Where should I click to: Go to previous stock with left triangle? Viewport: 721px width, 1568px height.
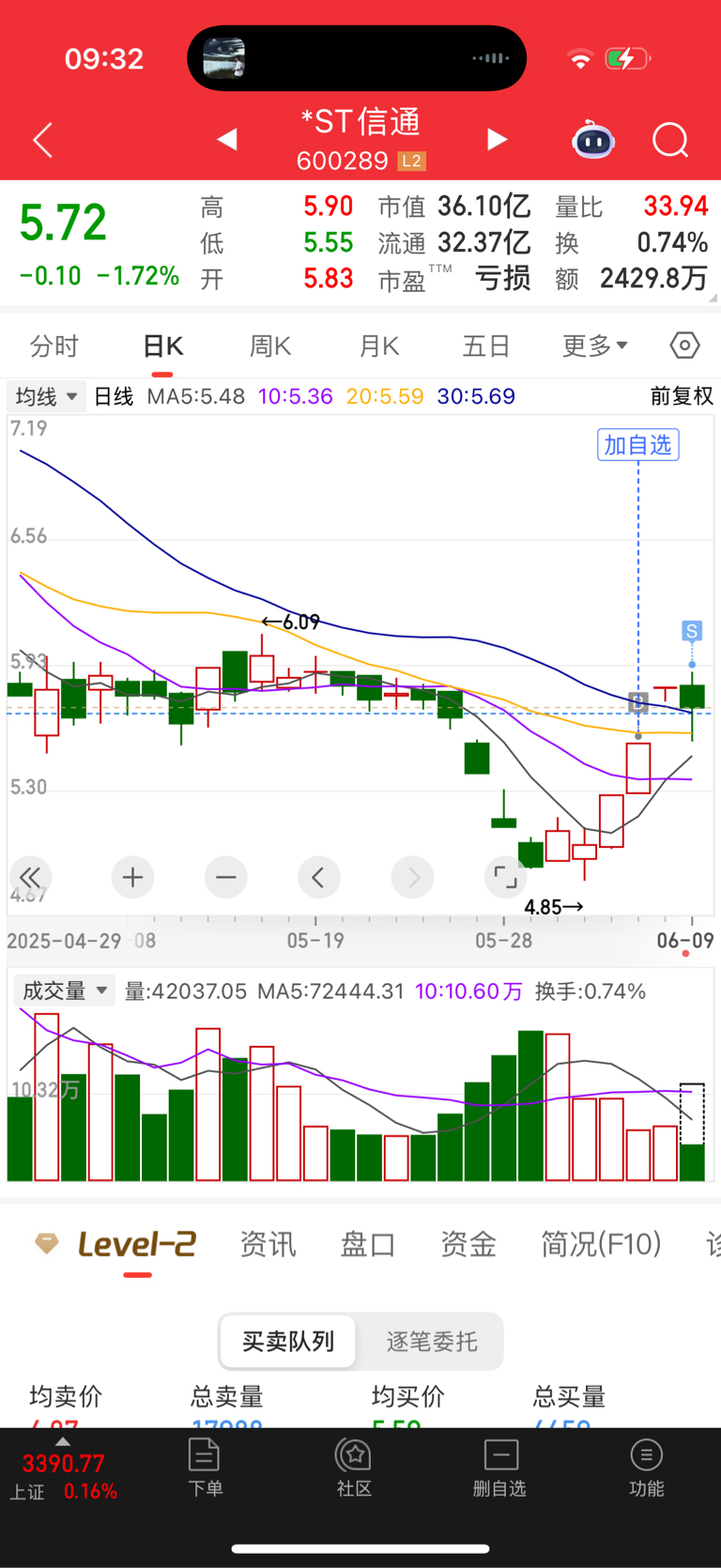pyautogui.click(x=226, y=140)
